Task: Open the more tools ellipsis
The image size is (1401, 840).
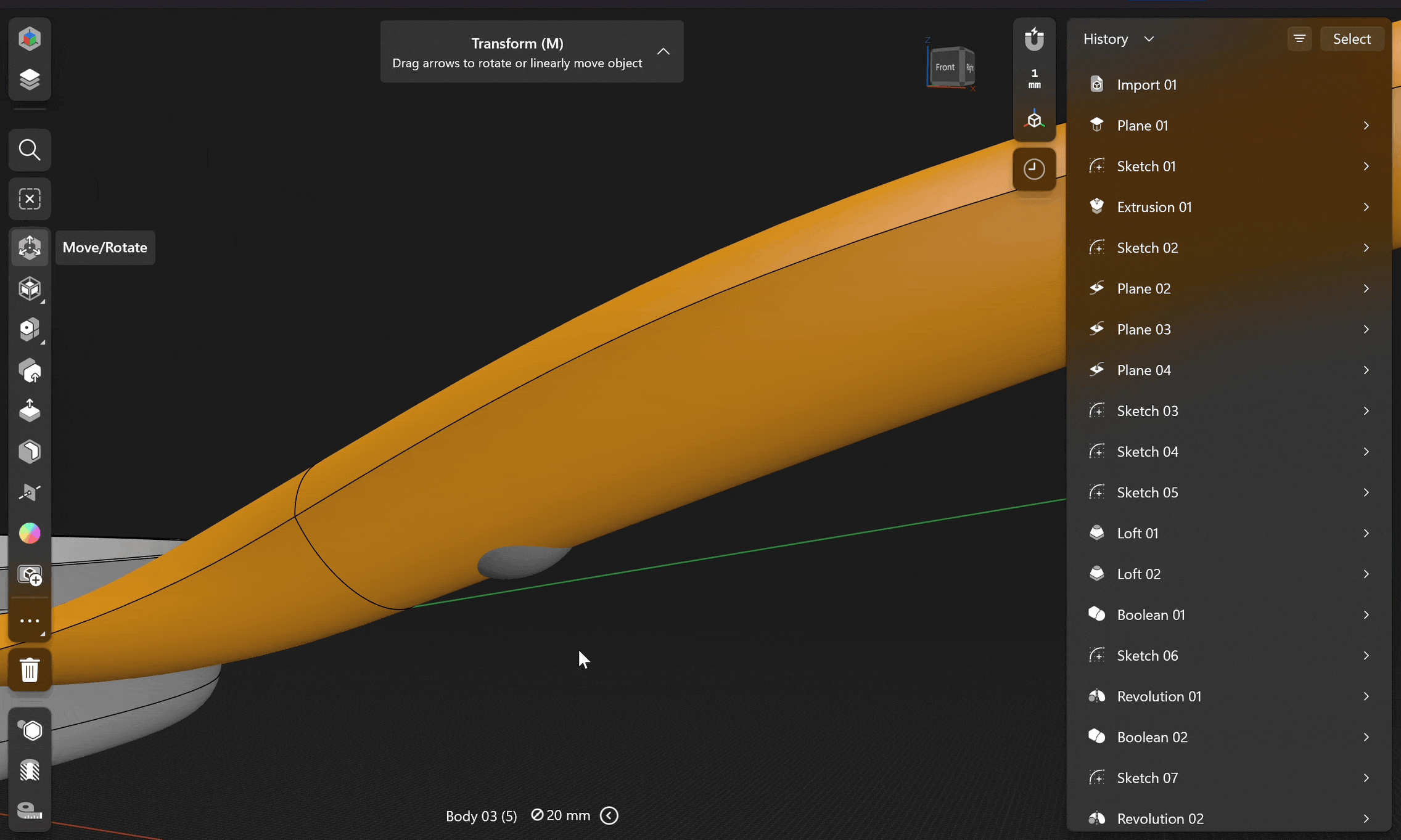Action: point(30,621)
